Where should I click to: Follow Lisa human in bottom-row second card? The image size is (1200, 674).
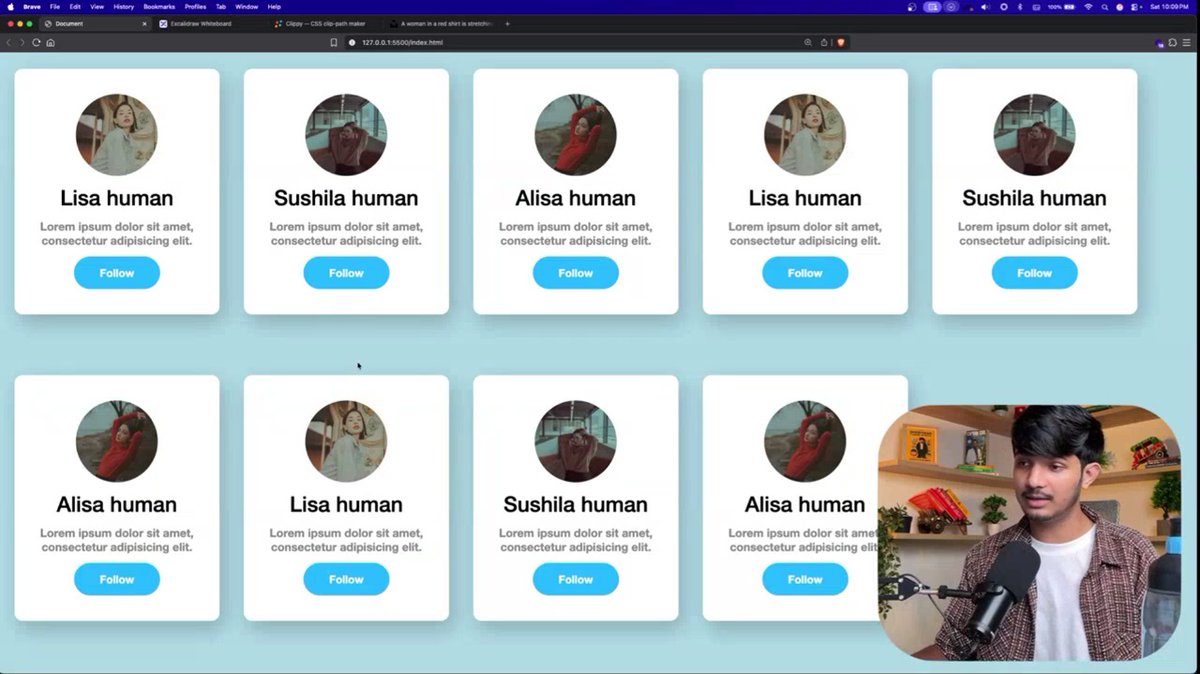click(346, 579)
